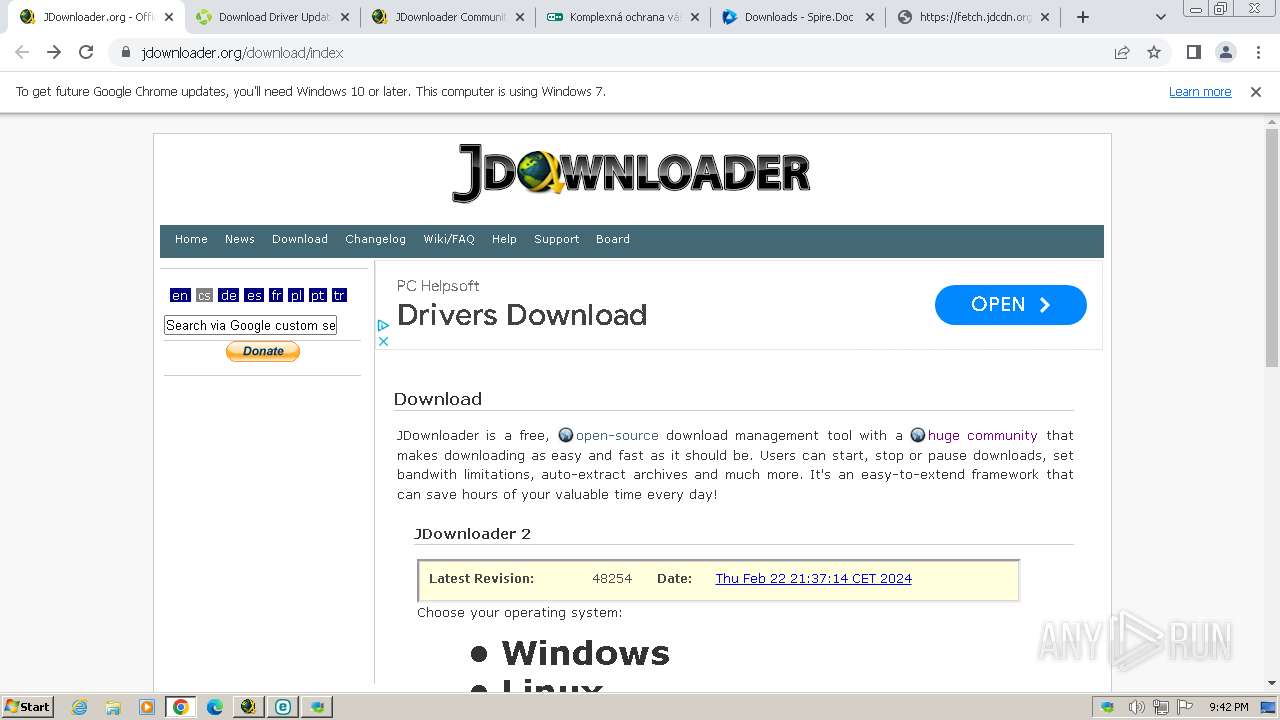Image resolution: width=1280 pixels, height=720 pixels.
Task: Open Chrome profile avatar menu
Action: click(x=1225, y=52)
